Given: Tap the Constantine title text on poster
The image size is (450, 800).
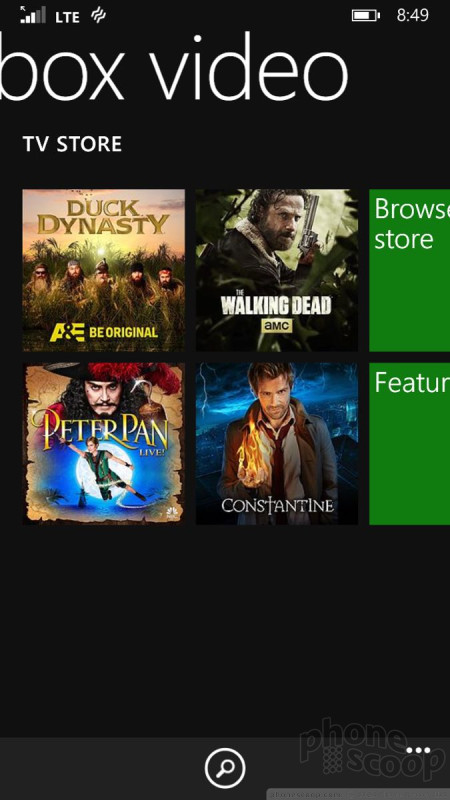Looking at the screenshot, I should [278, 505].
